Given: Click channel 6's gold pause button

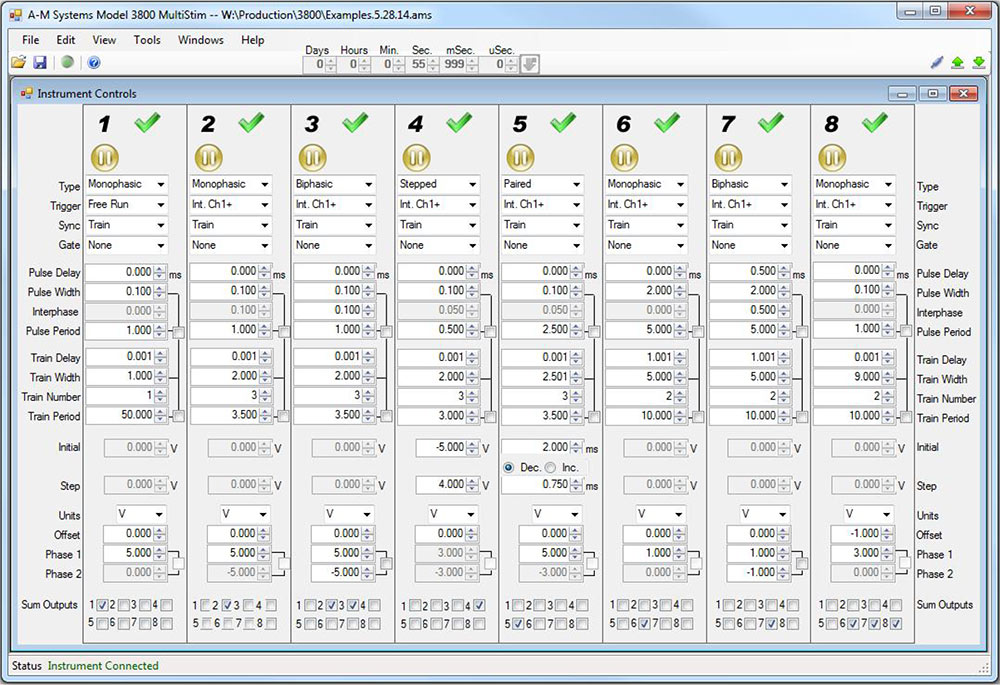Looking at the screenshot, I should 624,158.
